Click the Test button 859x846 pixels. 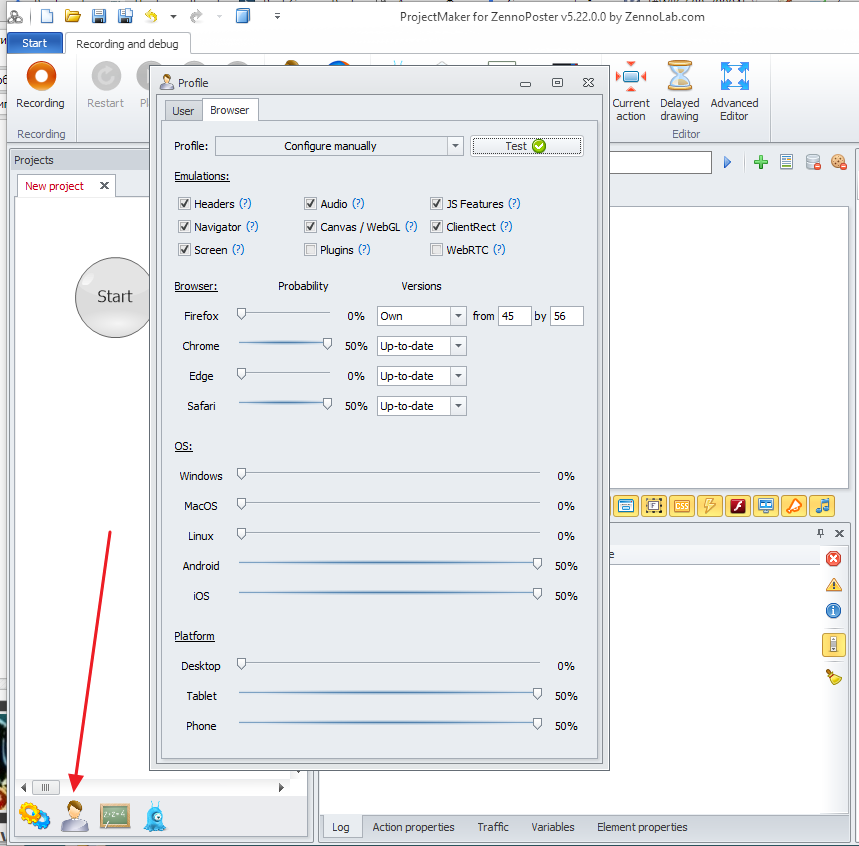click(x=526, y=146)
